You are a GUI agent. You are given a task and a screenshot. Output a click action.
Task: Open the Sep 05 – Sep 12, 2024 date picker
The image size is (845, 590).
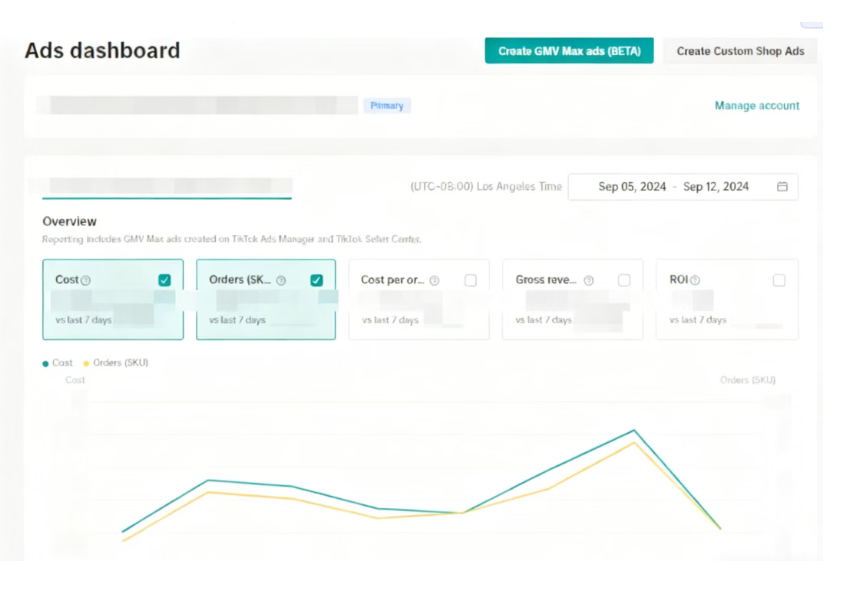tap(683, 186)
